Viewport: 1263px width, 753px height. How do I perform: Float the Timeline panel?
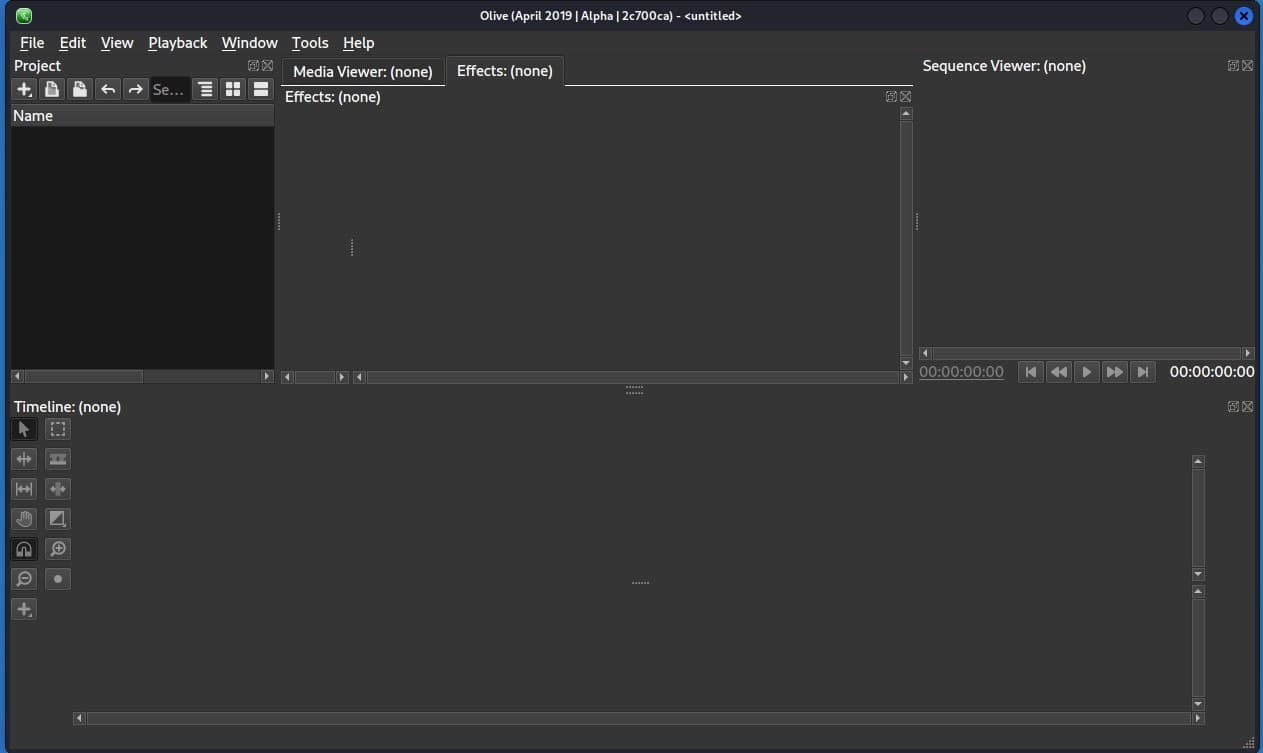1234,407
